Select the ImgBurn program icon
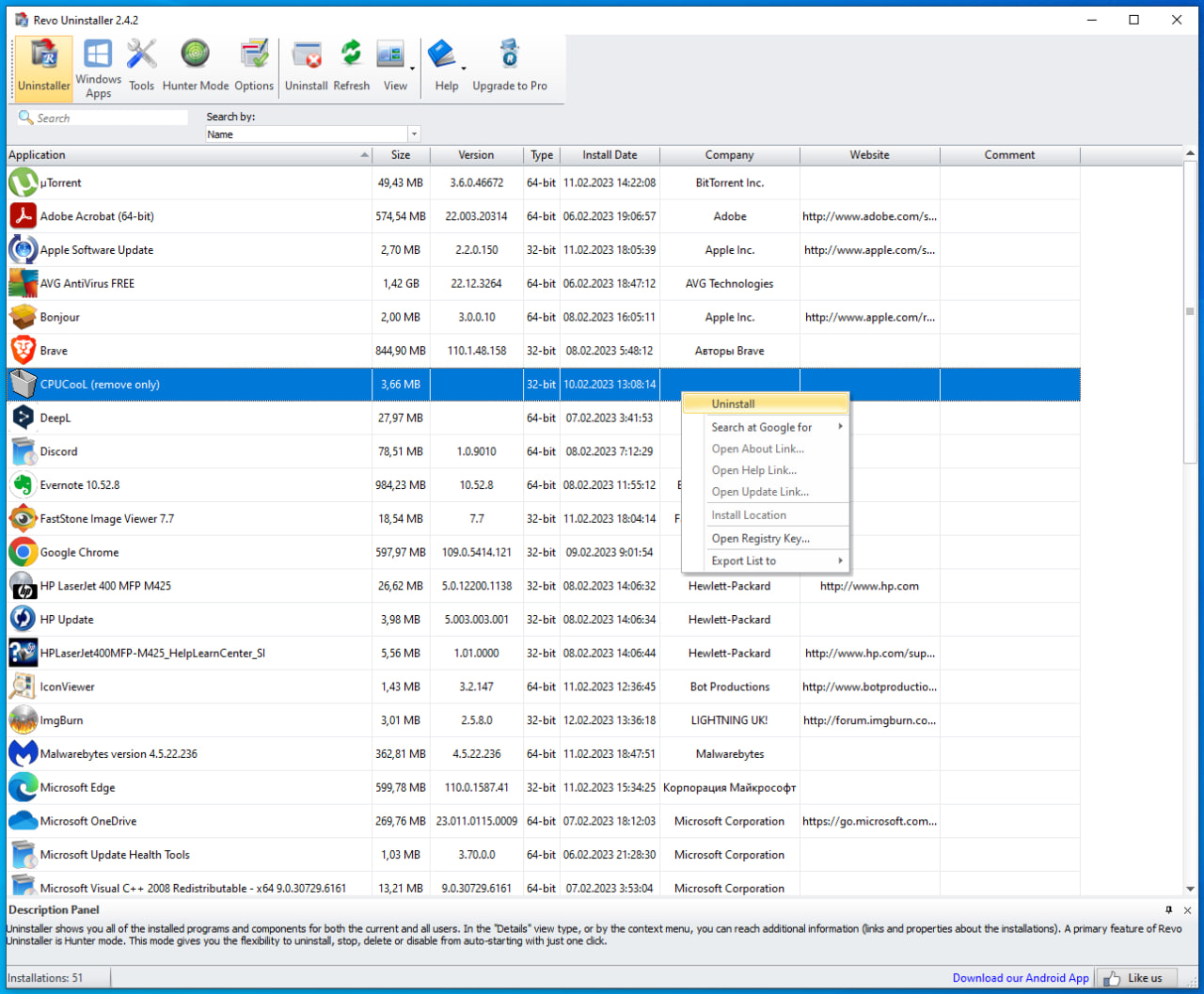Viewport: 1204px width, 994px height. pos(23,720)
